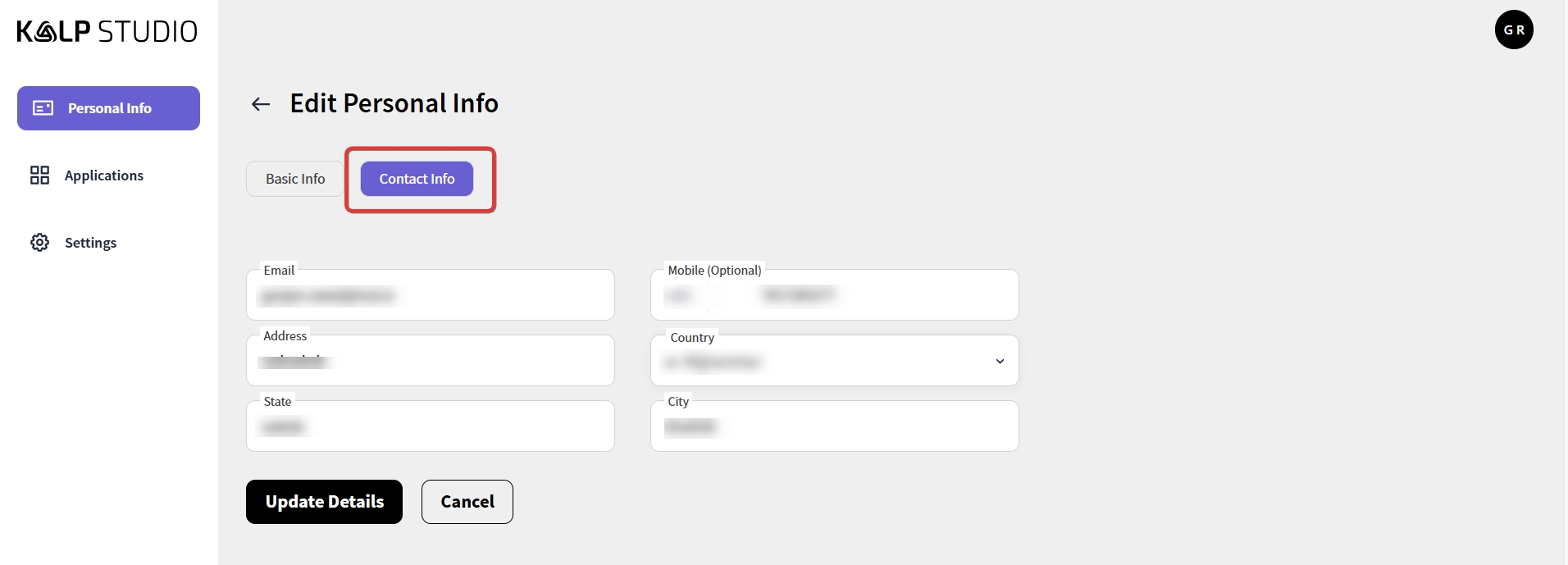Open the Country select field

tap(820, 362)
